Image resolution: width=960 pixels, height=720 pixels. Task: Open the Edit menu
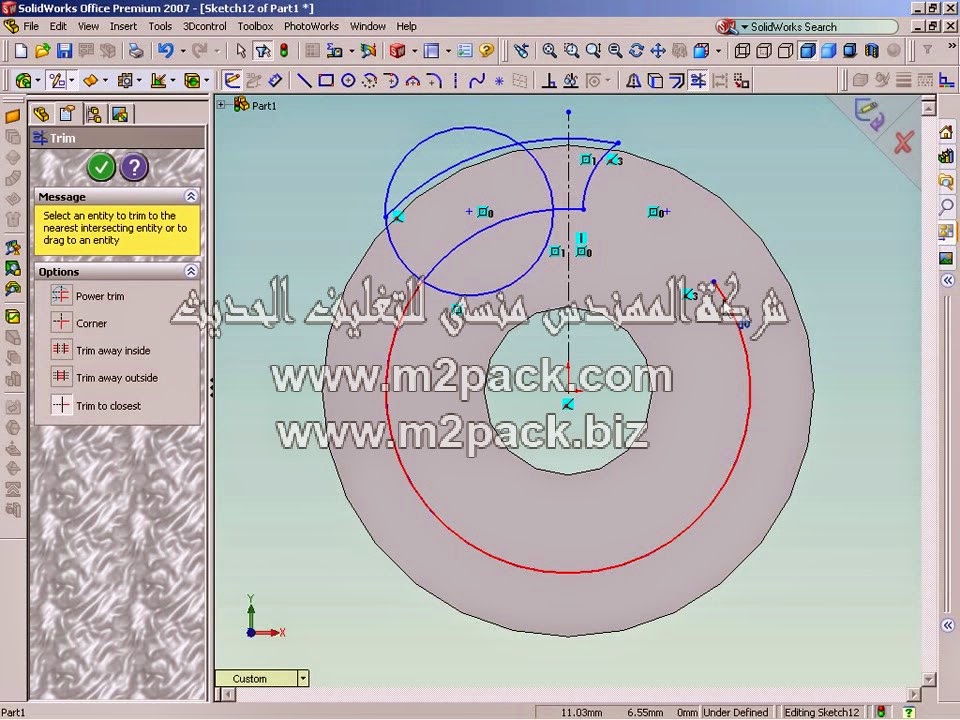coord(58,26)
